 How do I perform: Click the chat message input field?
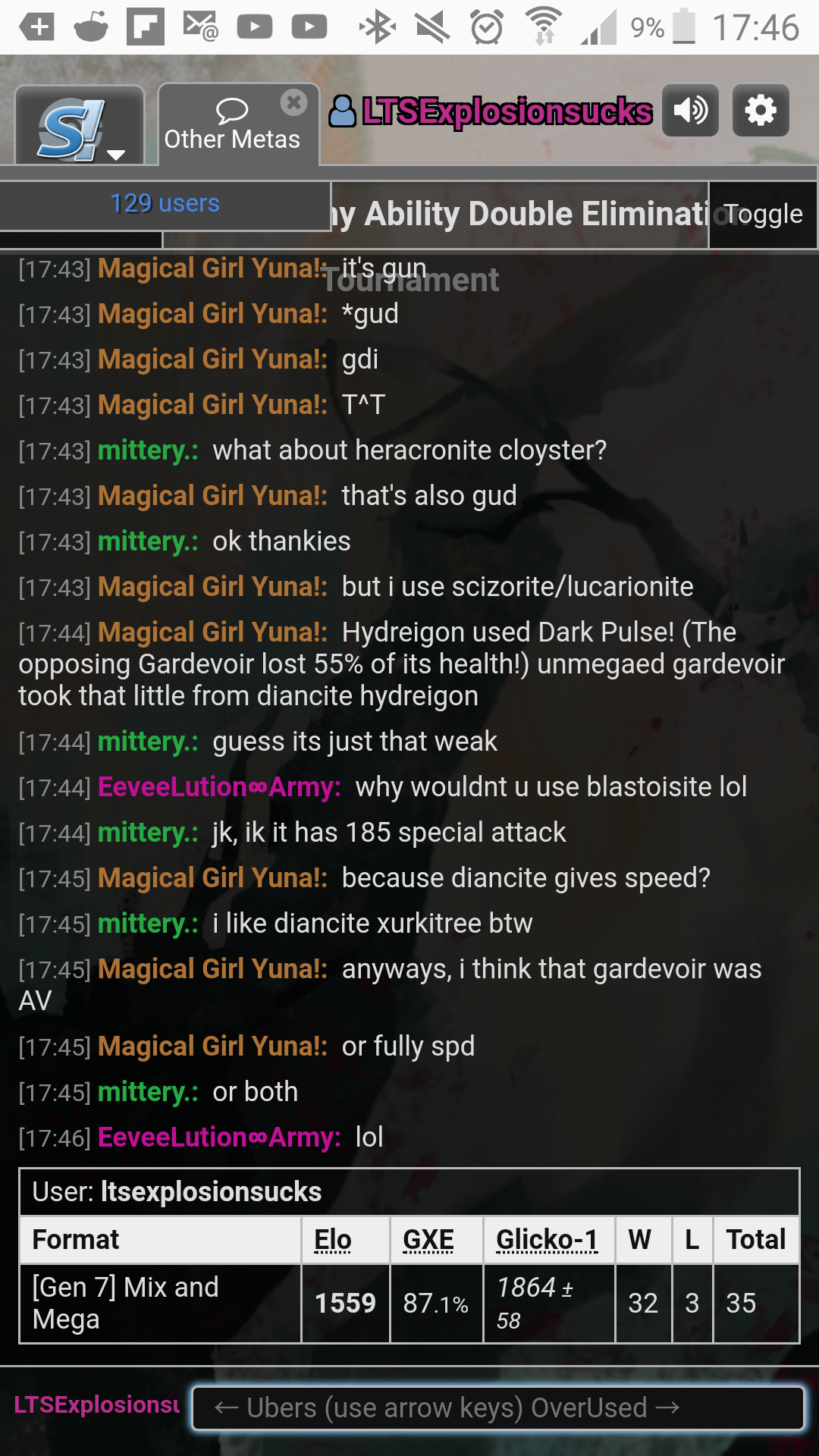point(498,1408)
